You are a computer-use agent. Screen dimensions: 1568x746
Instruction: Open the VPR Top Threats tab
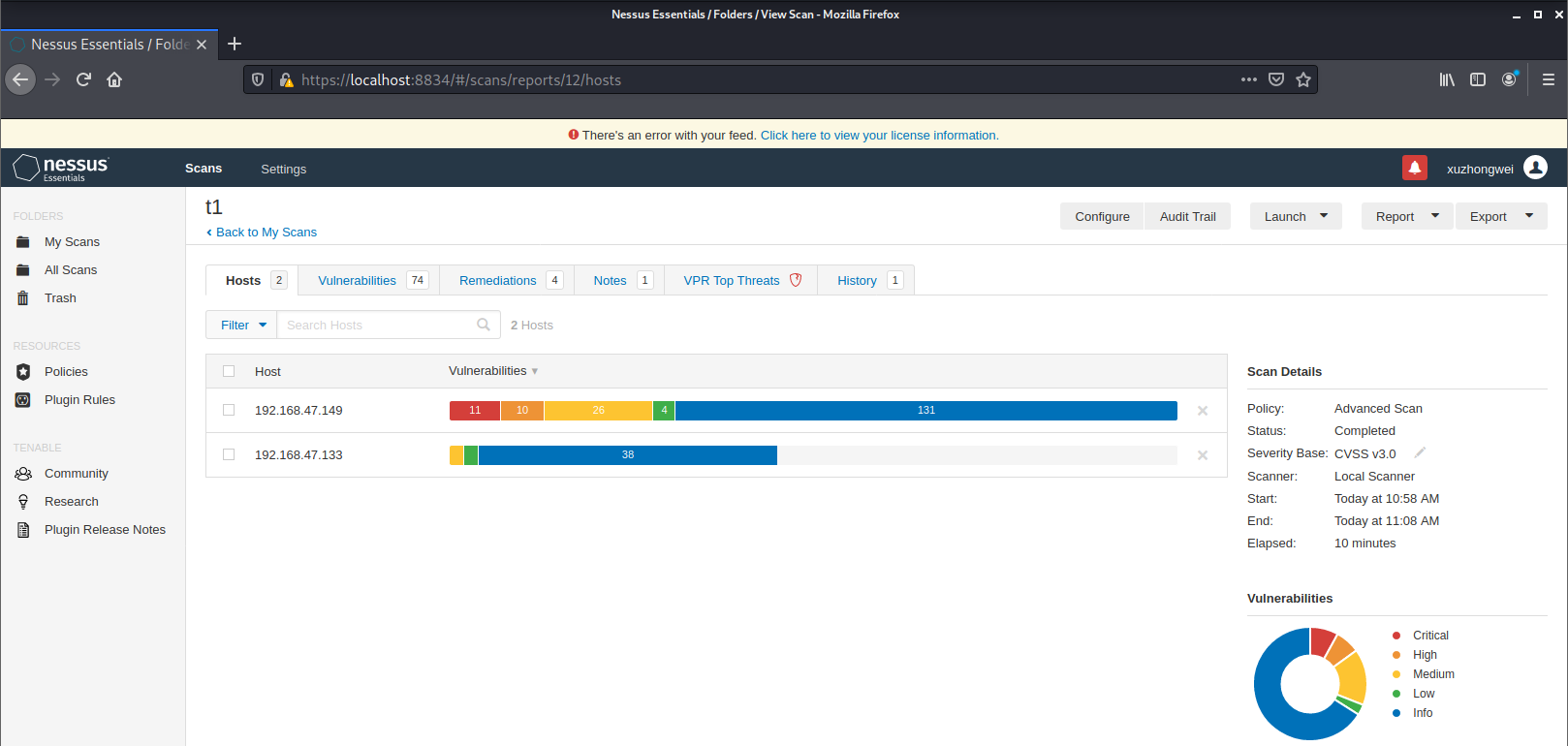pos(742,280)
